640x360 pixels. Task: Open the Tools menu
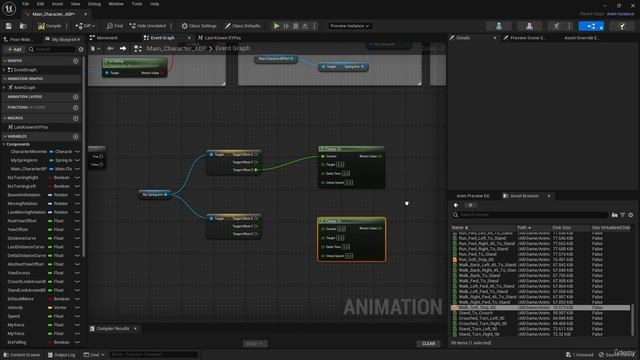(137, 4)
